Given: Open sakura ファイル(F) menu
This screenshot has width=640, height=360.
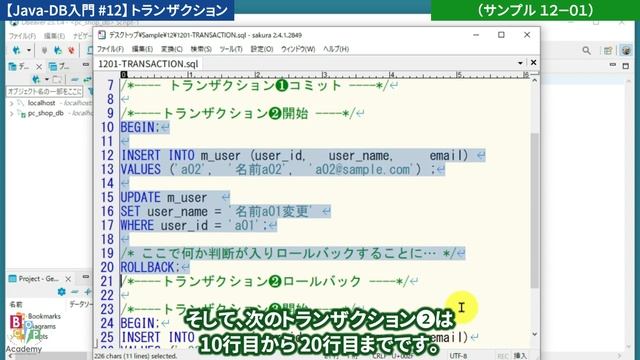Looking at the screenshot, I should [x=110, y=49].
